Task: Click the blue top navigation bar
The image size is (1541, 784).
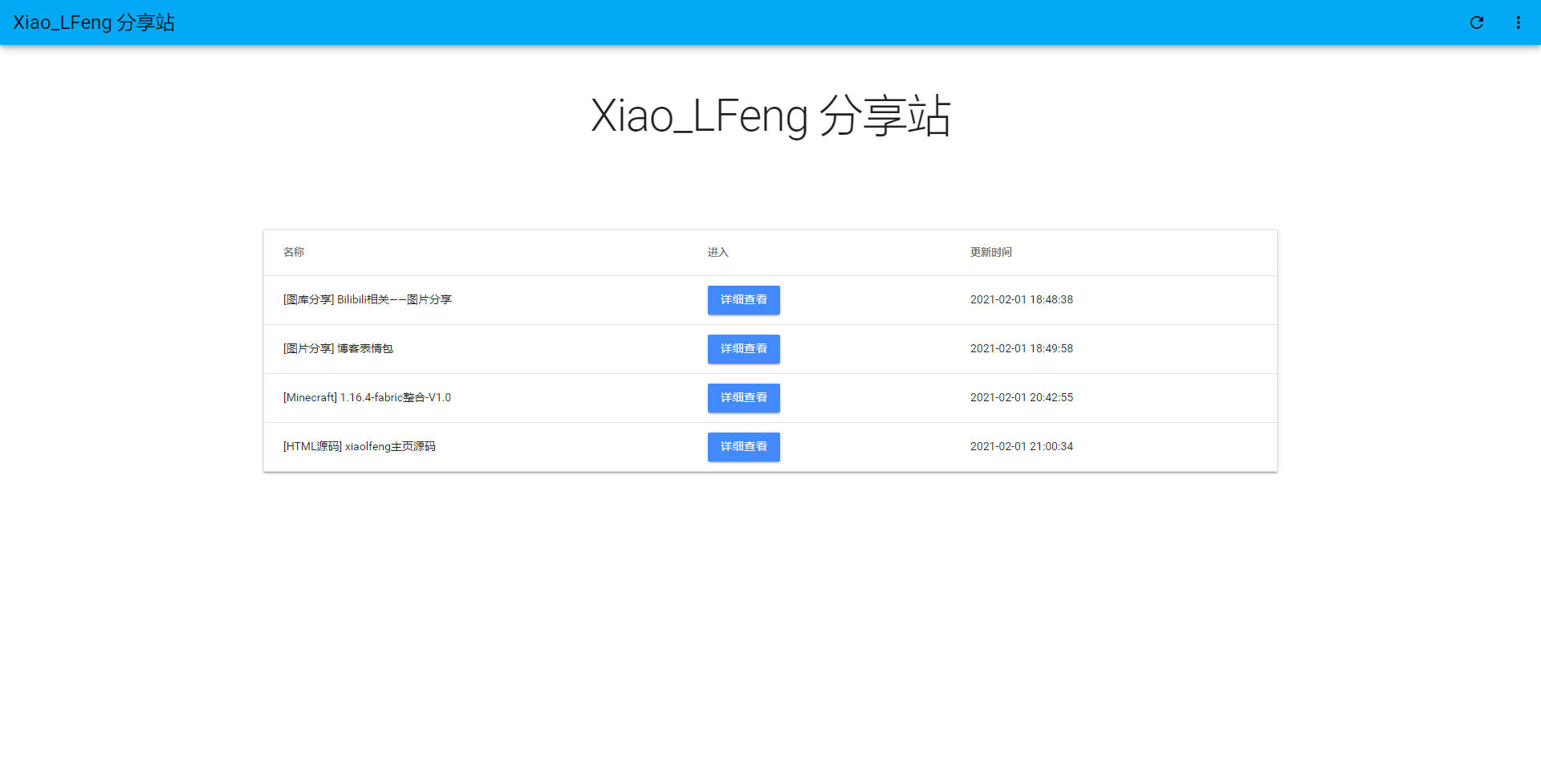Action: [770, 22]
